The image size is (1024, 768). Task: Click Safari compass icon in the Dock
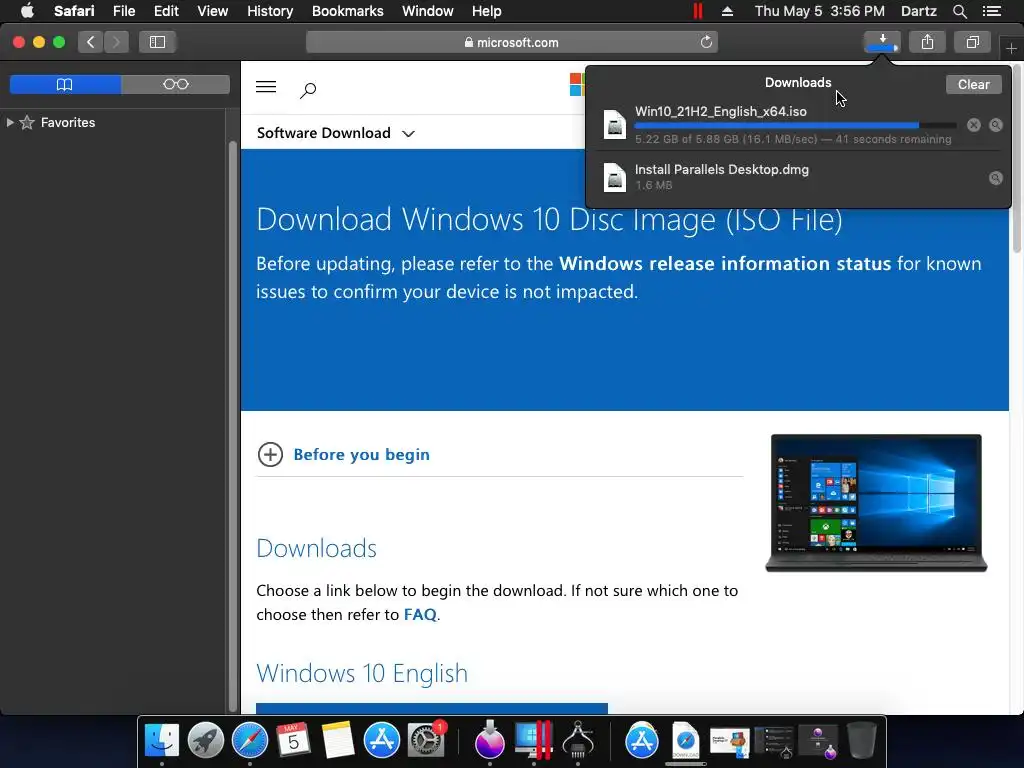[249, 740]
